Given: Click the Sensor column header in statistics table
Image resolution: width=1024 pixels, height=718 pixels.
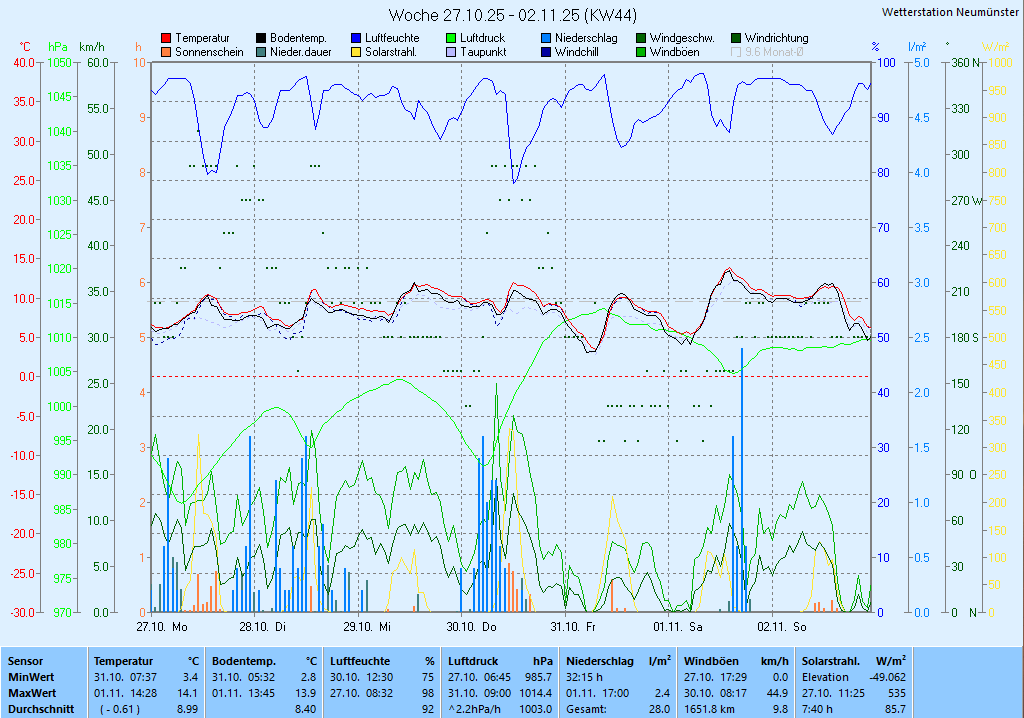Looking at the screenshot, I should click(x=25, y=661).
